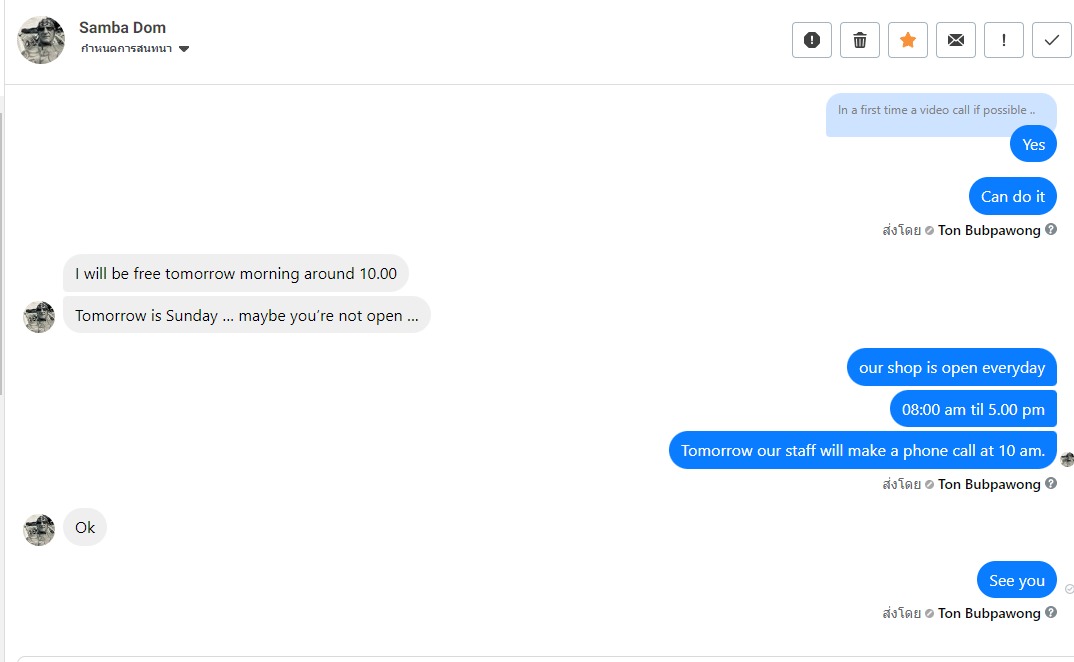Click help icon under "See you" message

point(1051,613)
